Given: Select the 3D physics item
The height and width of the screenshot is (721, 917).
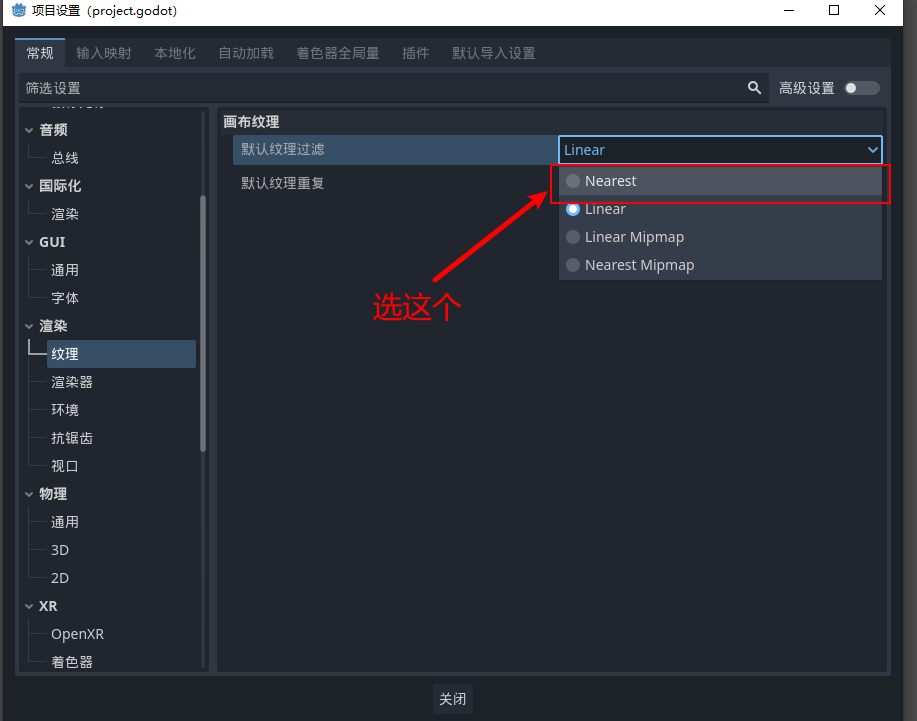Looking at the screenshot, I should 60,550.
